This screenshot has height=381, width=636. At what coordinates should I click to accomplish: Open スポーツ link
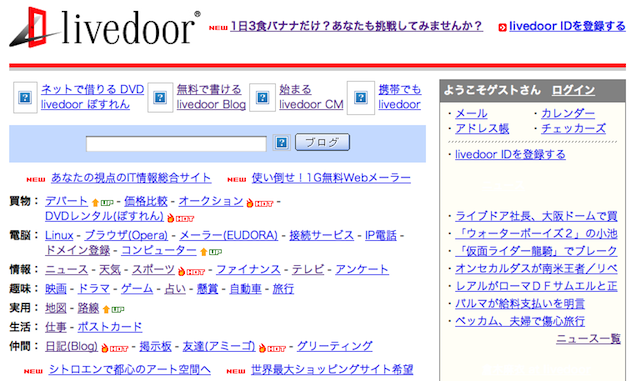point(153,269)
